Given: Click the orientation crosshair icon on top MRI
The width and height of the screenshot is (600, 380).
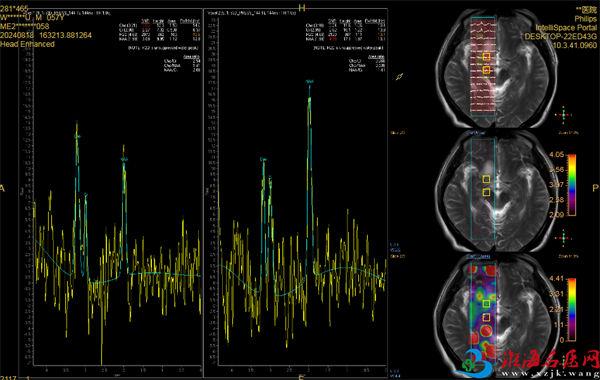Looking at the screenshot, I should coord(563,115).
